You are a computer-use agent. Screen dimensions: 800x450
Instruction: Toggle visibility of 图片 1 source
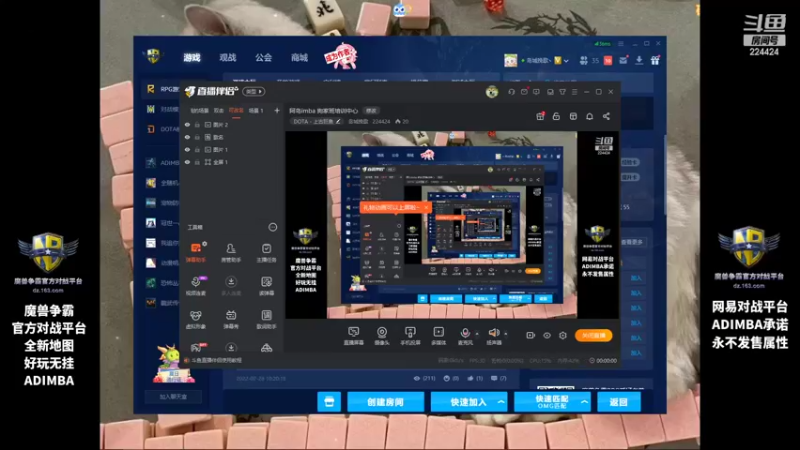point(187,149)
